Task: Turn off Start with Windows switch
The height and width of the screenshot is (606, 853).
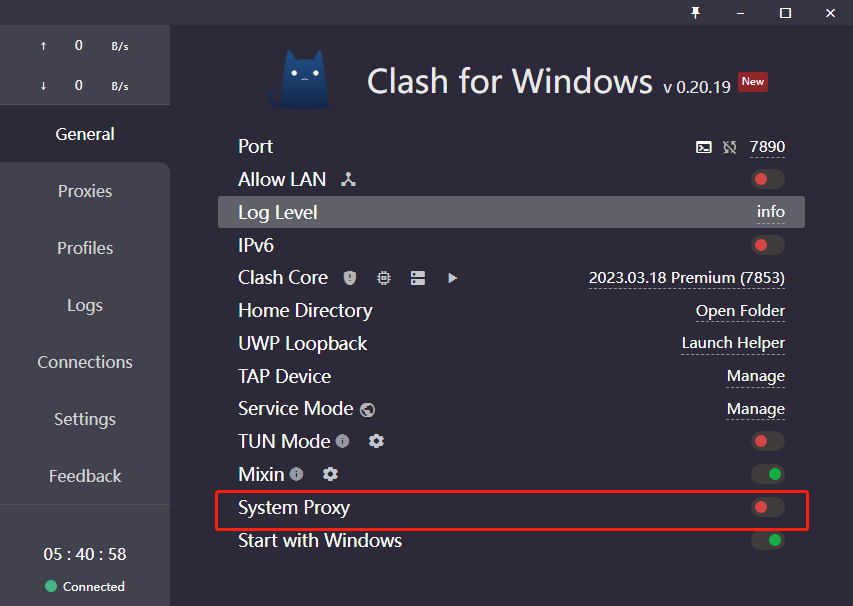Action: (768, 540)
